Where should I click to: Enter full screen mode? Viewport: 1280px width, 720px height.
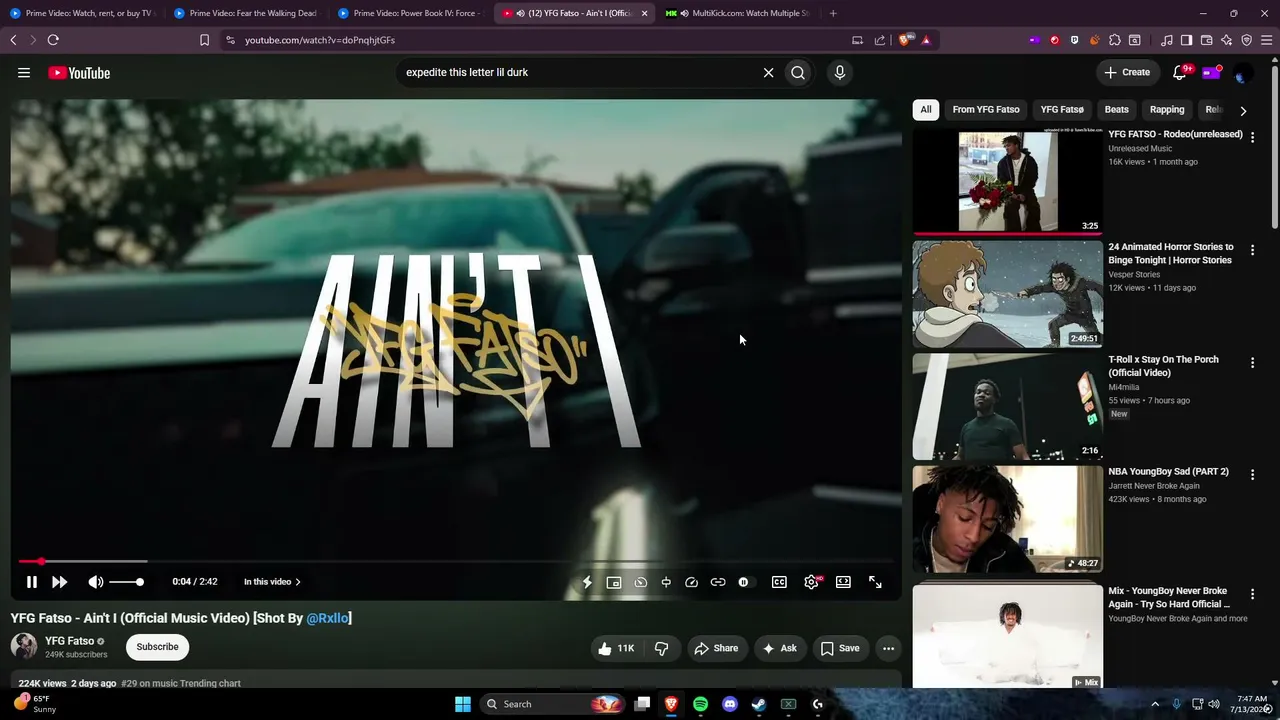click(x=875, y=582)
